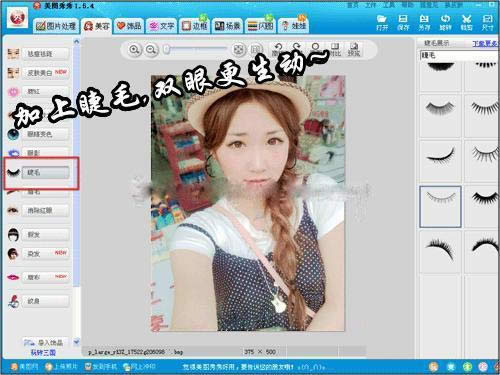Viewport: 500px width, 375px height.
Task: Open the 皮肤美白 skin whitening tool
Action: pyautogui.click(x=45, y=72)
